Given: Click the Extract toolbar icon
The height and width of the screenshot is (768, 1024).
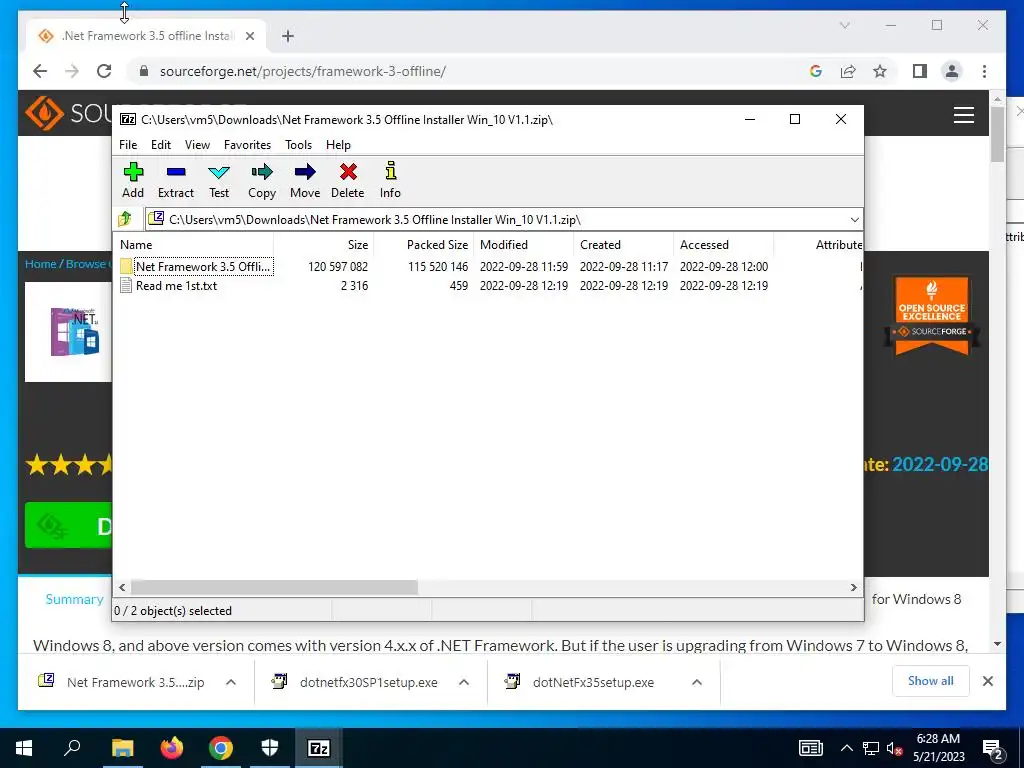Looking at the screenshot, I should pyautogui.click(x=176, y=180).
